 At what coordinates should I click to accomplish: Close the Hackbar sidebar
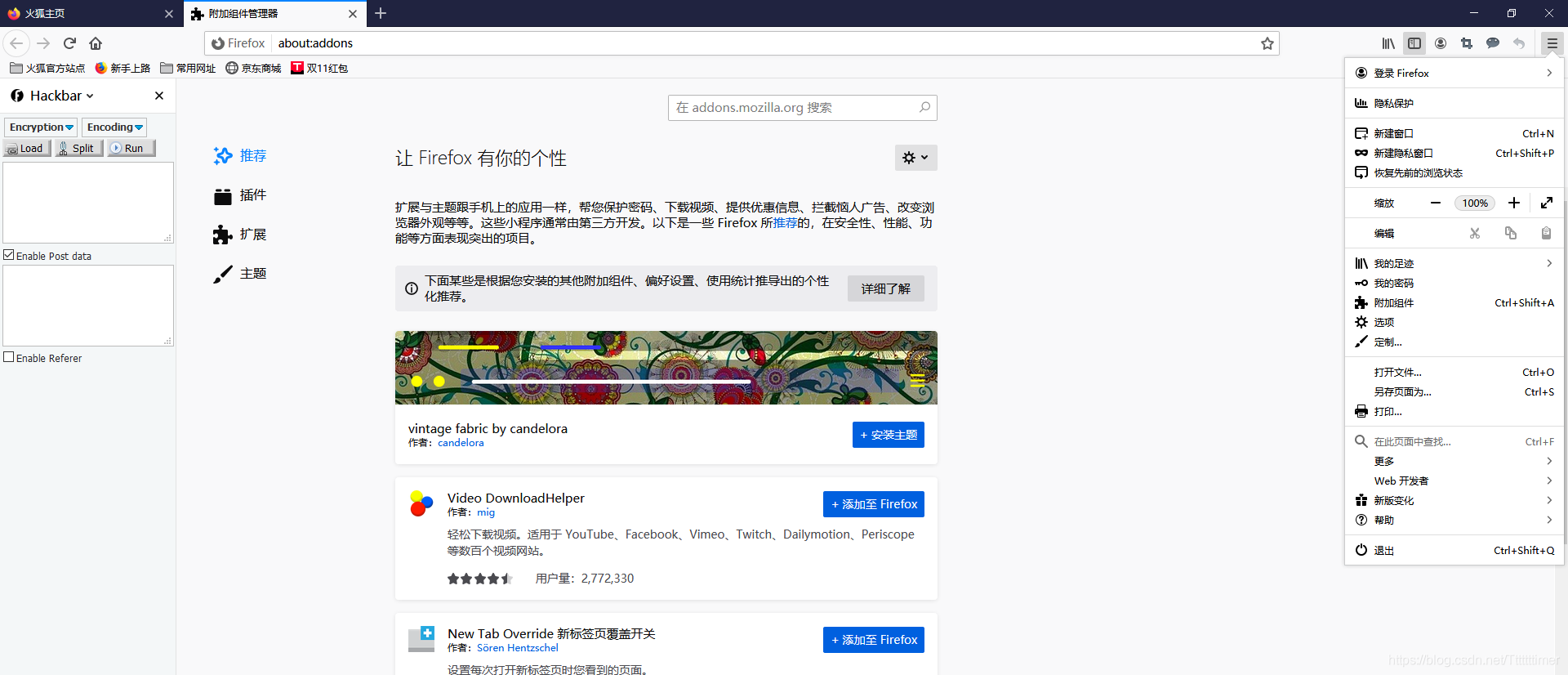point(159,96)
